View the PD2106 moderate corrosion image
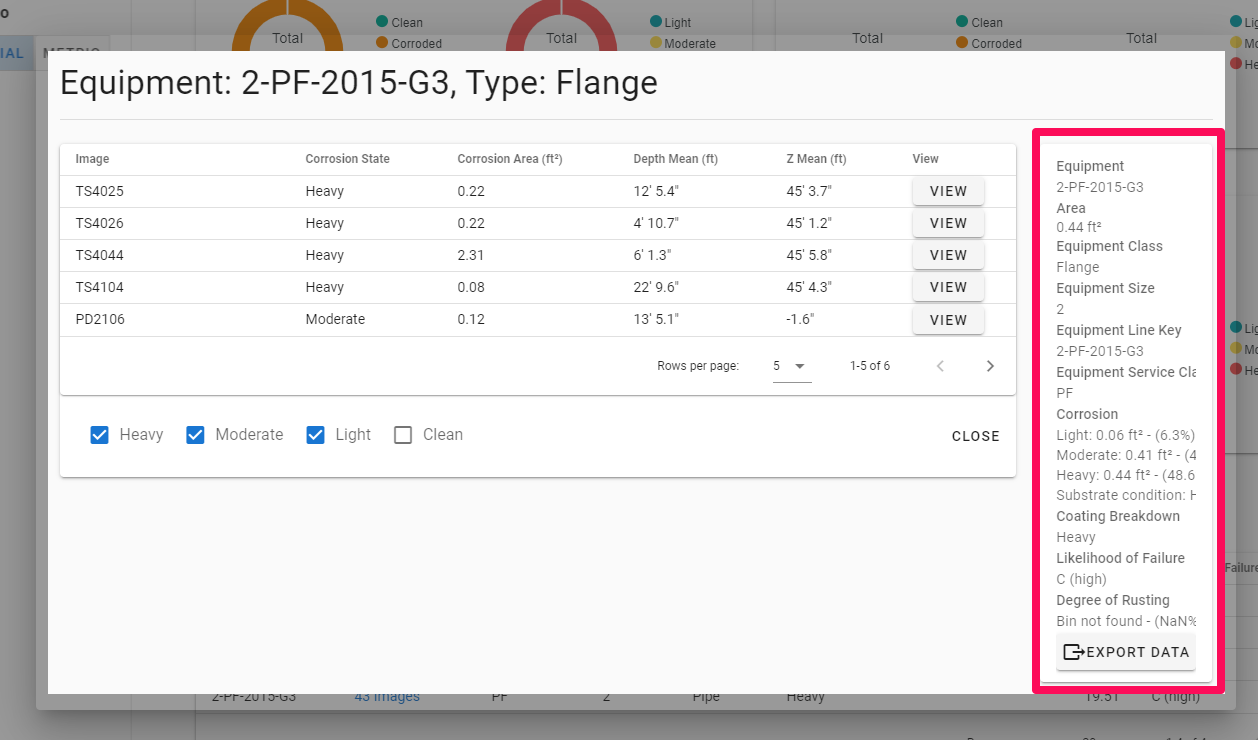The width and height of the screenshot is (1258, 740). click(x=948, y=320)
